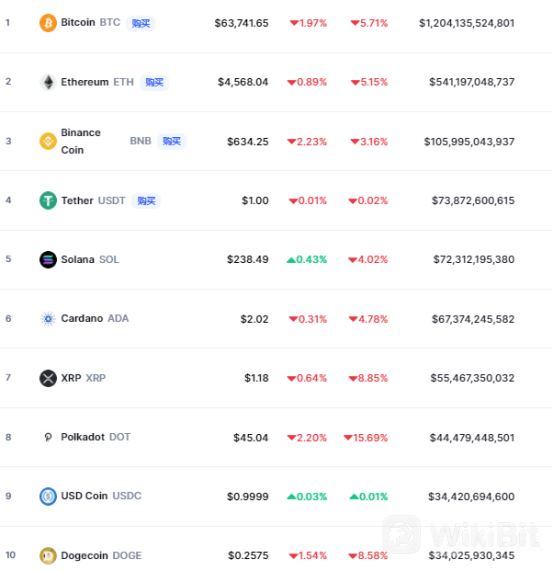
Task: Click the Ethereum diamond logo icon
Action: click(48, 82)
